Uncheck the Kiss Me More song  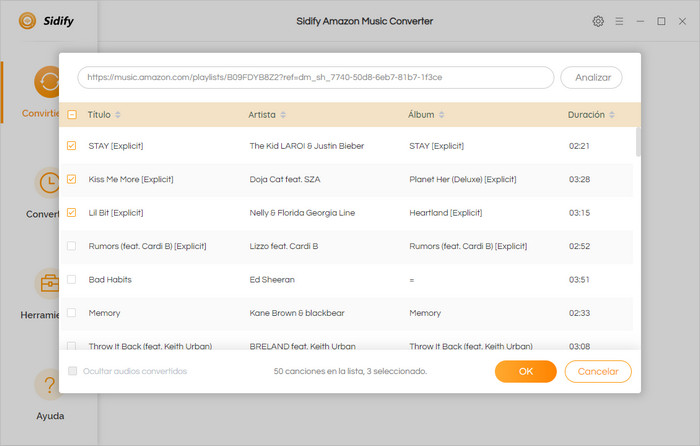pos(71,179)
